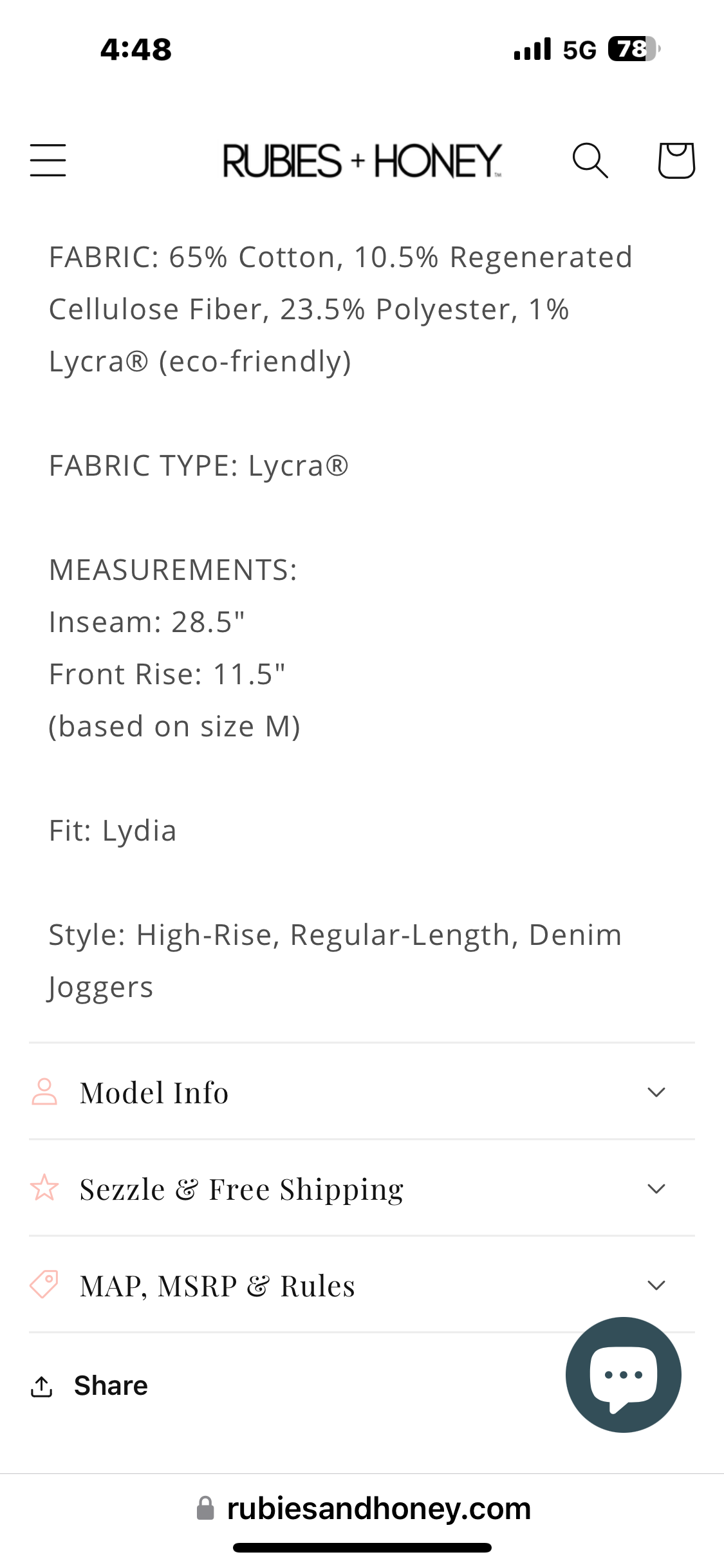Tap the 4:48 status bar clock

[136, 50]
